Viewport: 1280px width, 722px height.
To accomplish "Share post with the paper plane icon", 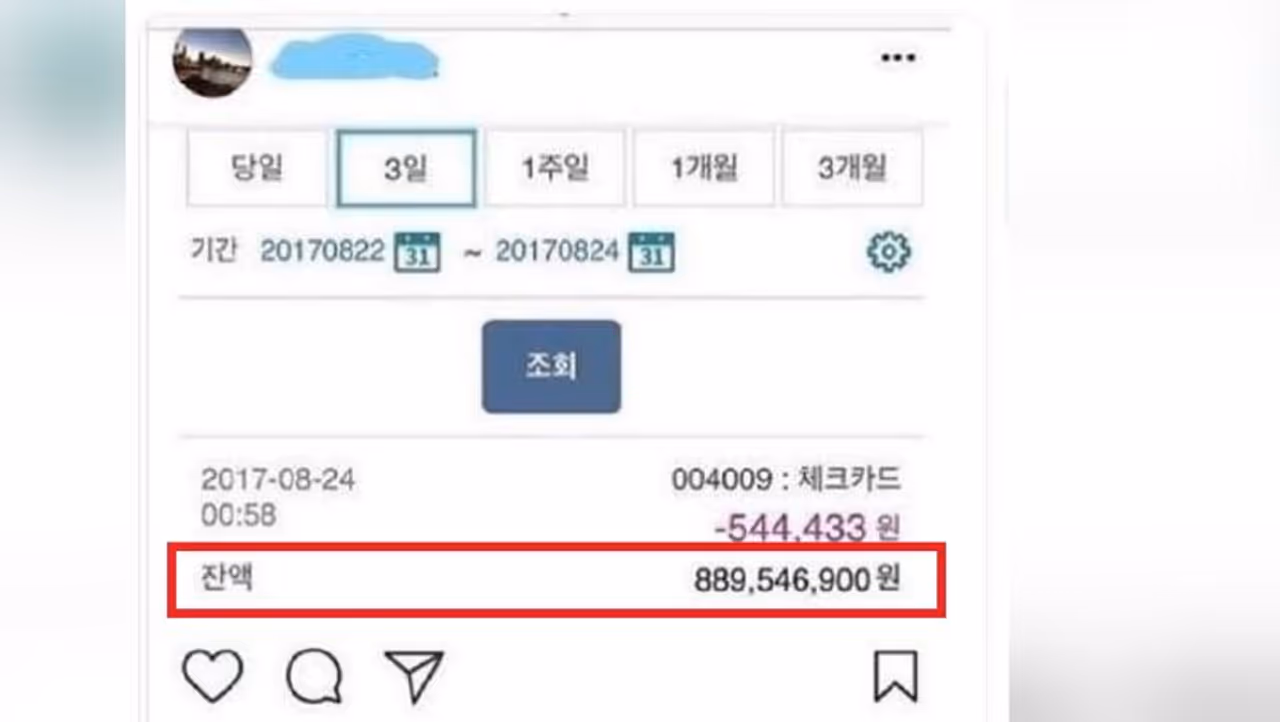I will click(413, 676).
